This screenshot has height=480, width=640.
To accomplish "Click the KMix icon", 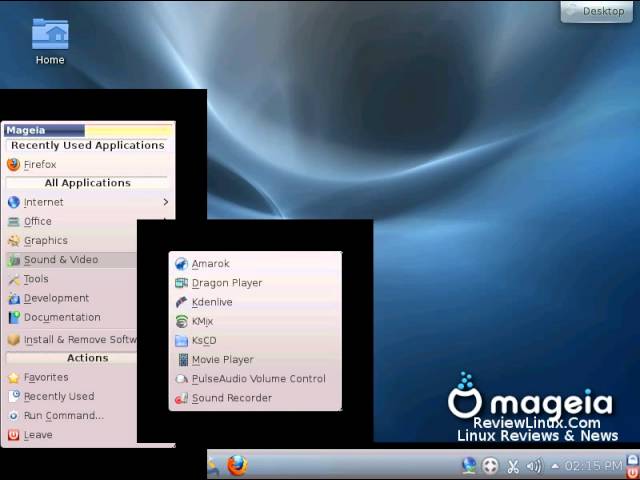I will (181, 322).
